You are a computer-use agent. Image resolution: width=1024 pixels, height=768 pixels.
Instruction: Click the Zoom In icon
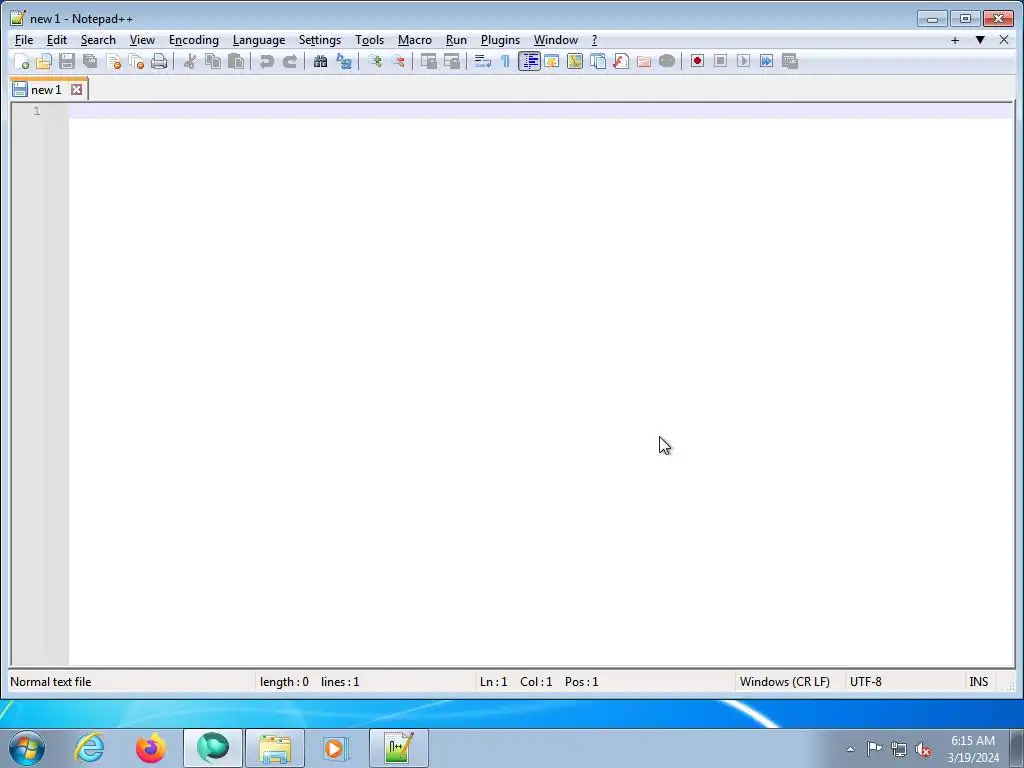[375, 61]
